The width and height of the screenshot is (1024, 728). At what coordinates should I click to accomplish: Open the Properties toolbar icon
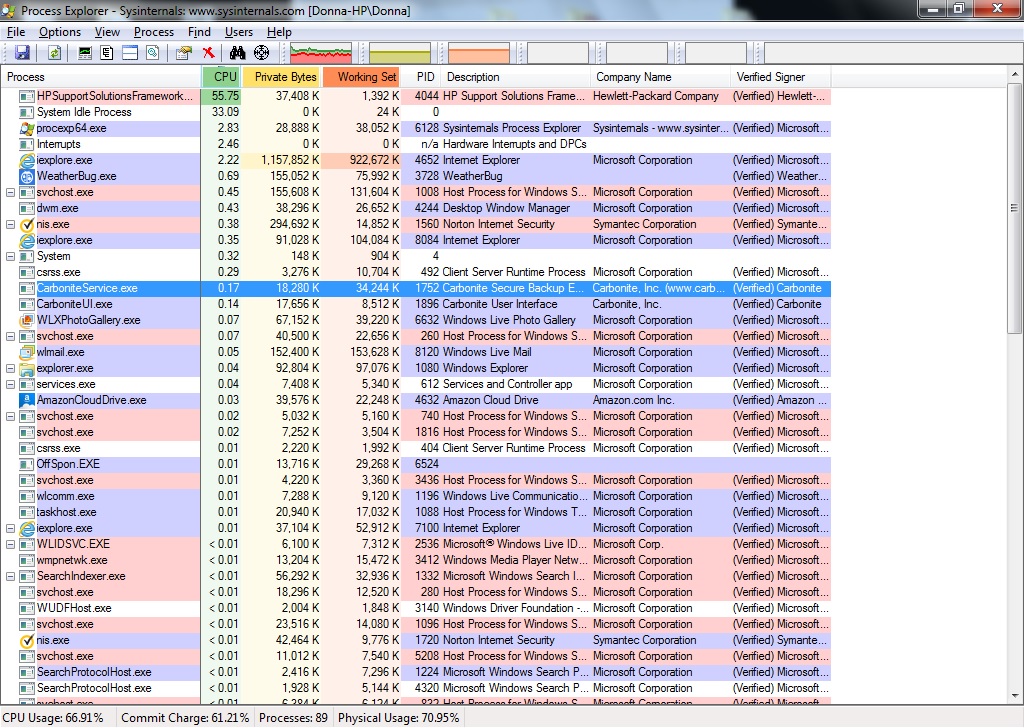pyautogui.click(x=184, y=53)
